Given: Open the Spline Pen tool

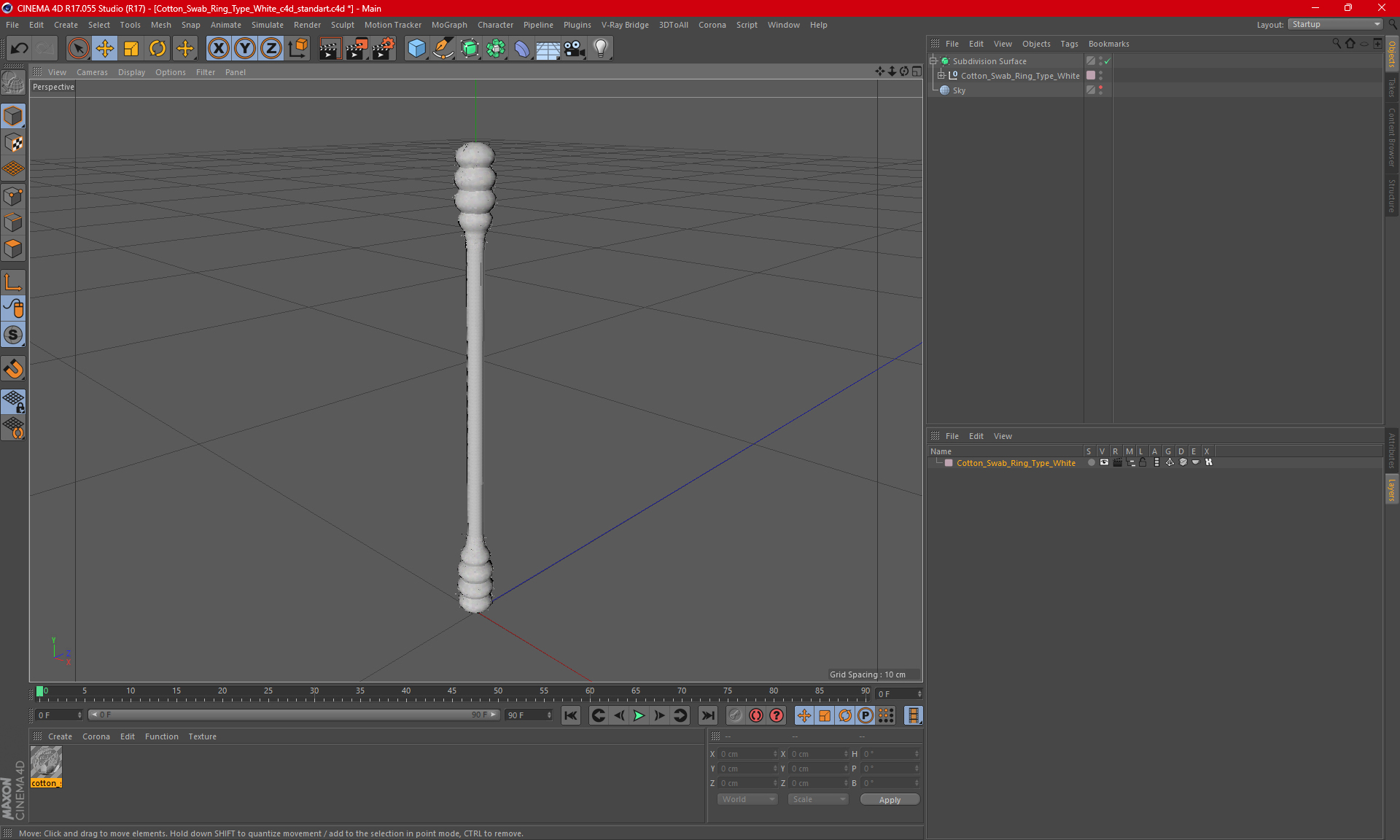Looking at the screenshot, I should [443, 49].
